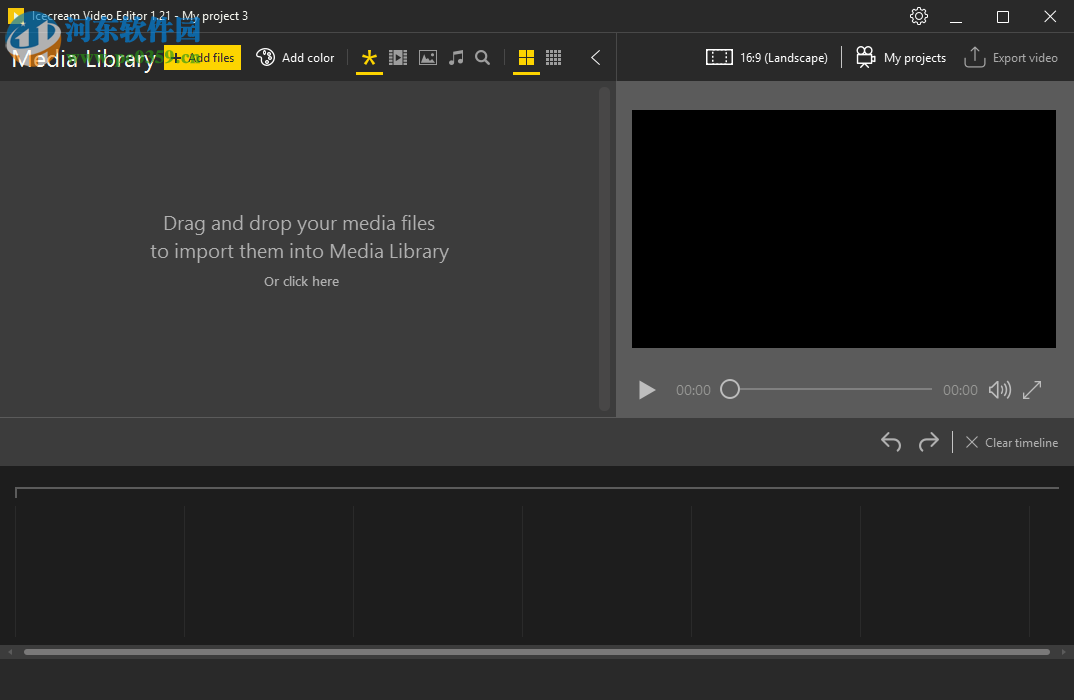This screenshot has width=1074, height=700.
Task: Open the 16:9 Landscape aspect ratio selector
Action: point(766,57)
